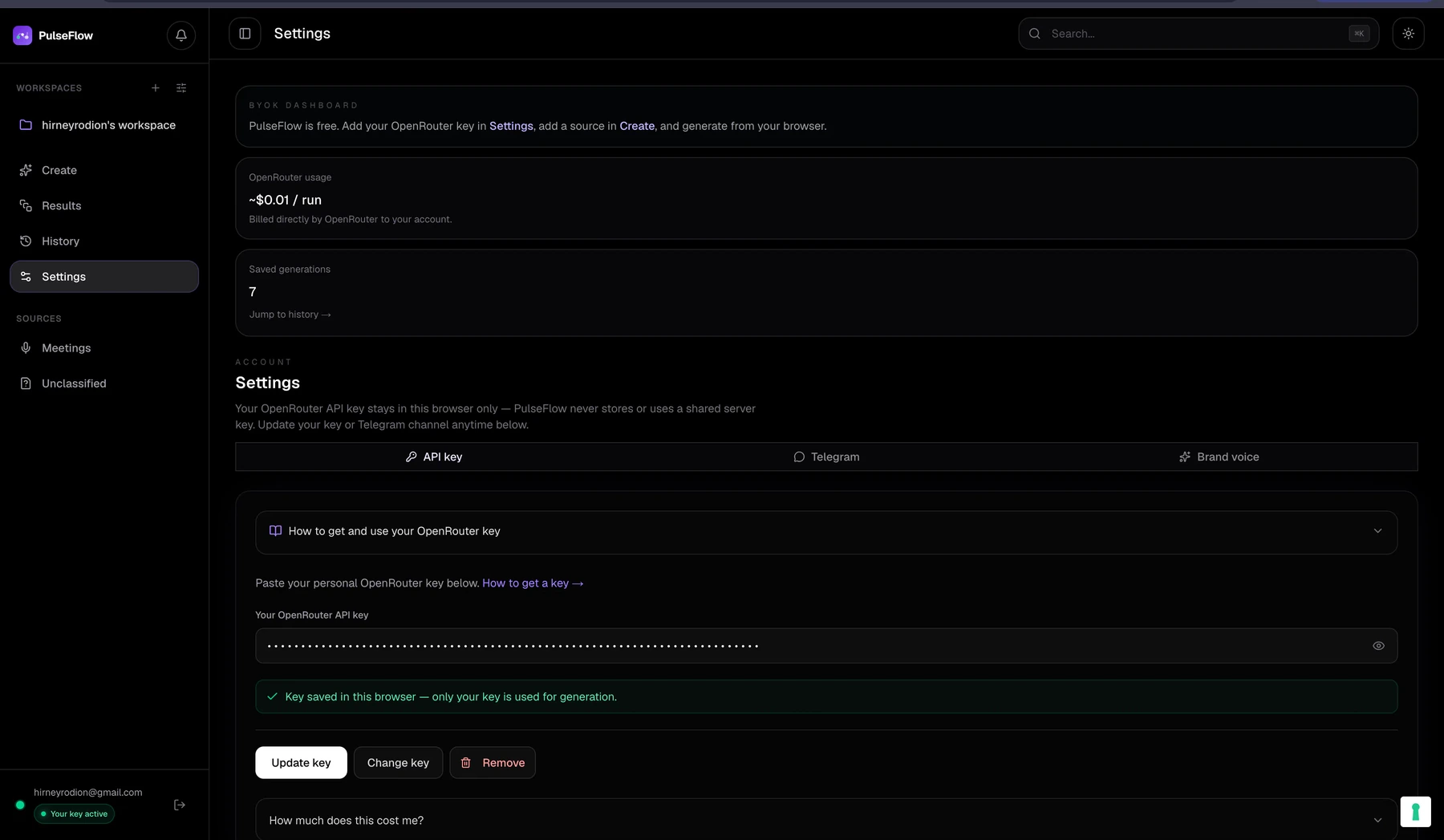Click hirneyrodion@gmail.com account email
Screen dimensions: 1444x840
pos(88,793)
